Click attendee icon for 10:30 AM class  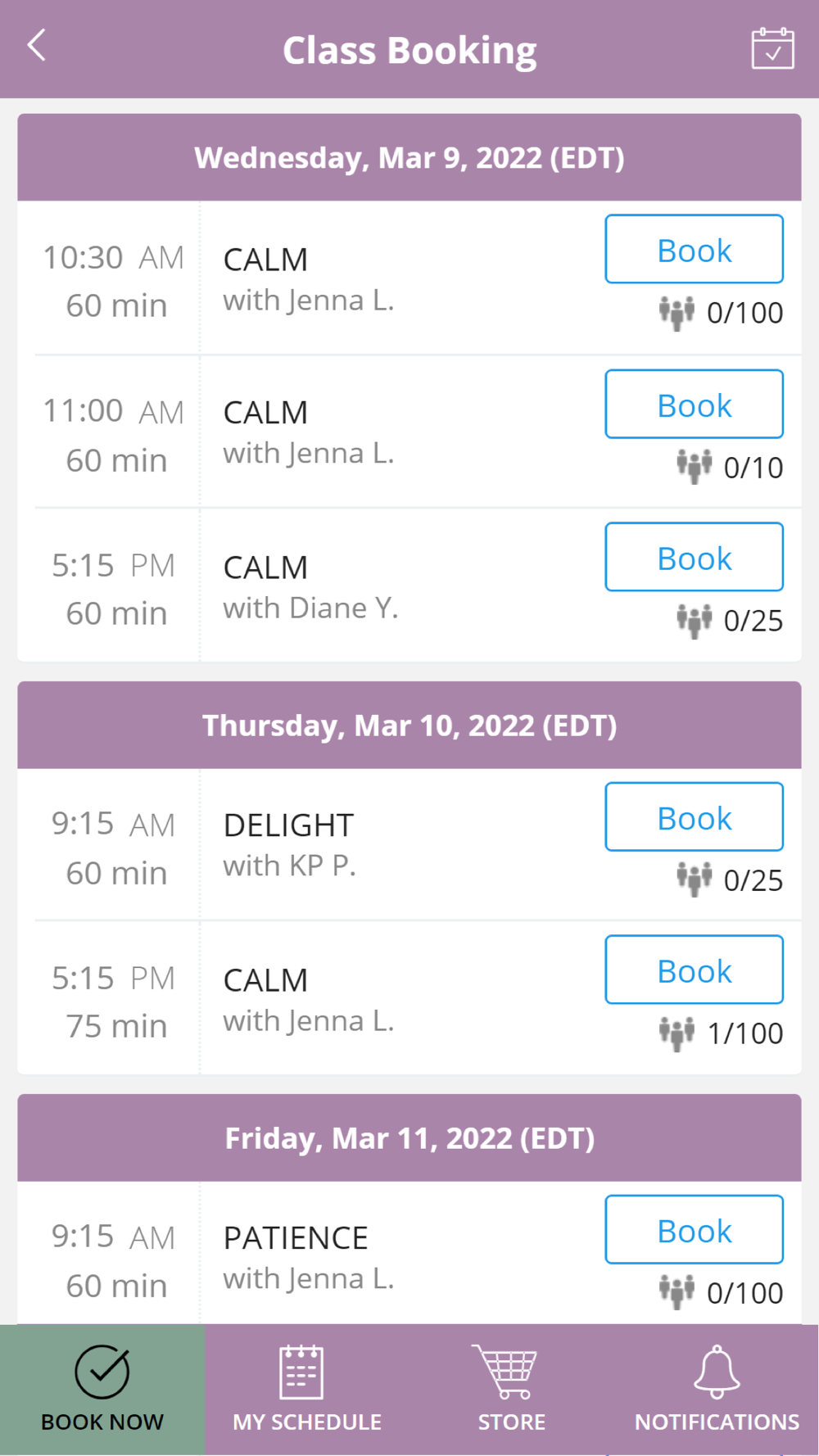(x=676, y=312)
